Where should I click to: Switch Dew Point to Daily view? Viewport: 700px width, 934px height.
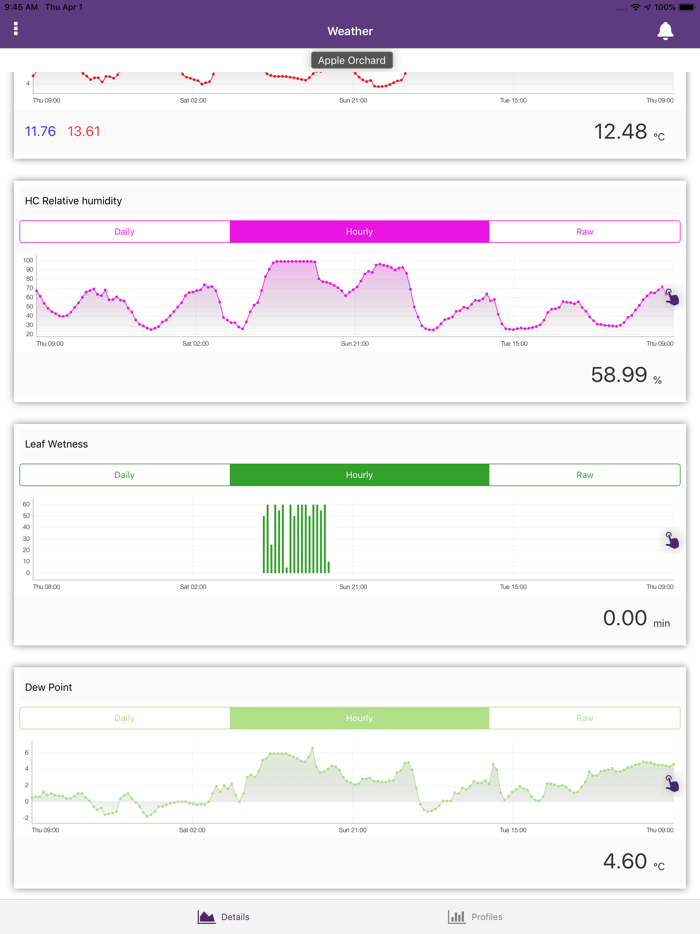(125, 718)
